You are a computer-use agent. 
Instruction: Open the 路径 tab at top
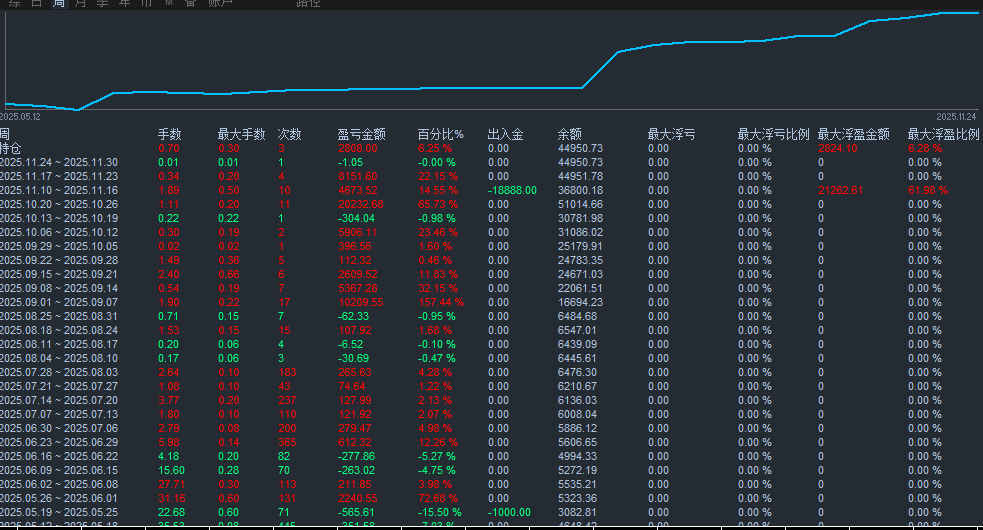click(x=309, y=4)
